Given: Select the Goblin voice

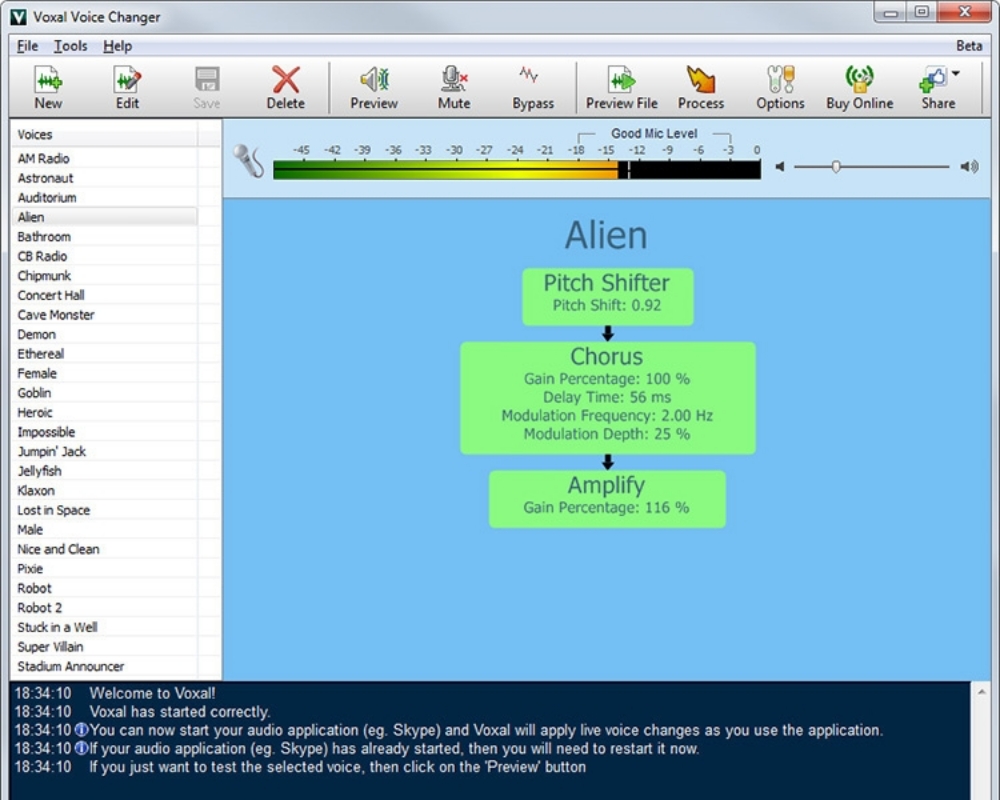Looking at the screenshot, I should pyautogui.click(x=105, y=393).
